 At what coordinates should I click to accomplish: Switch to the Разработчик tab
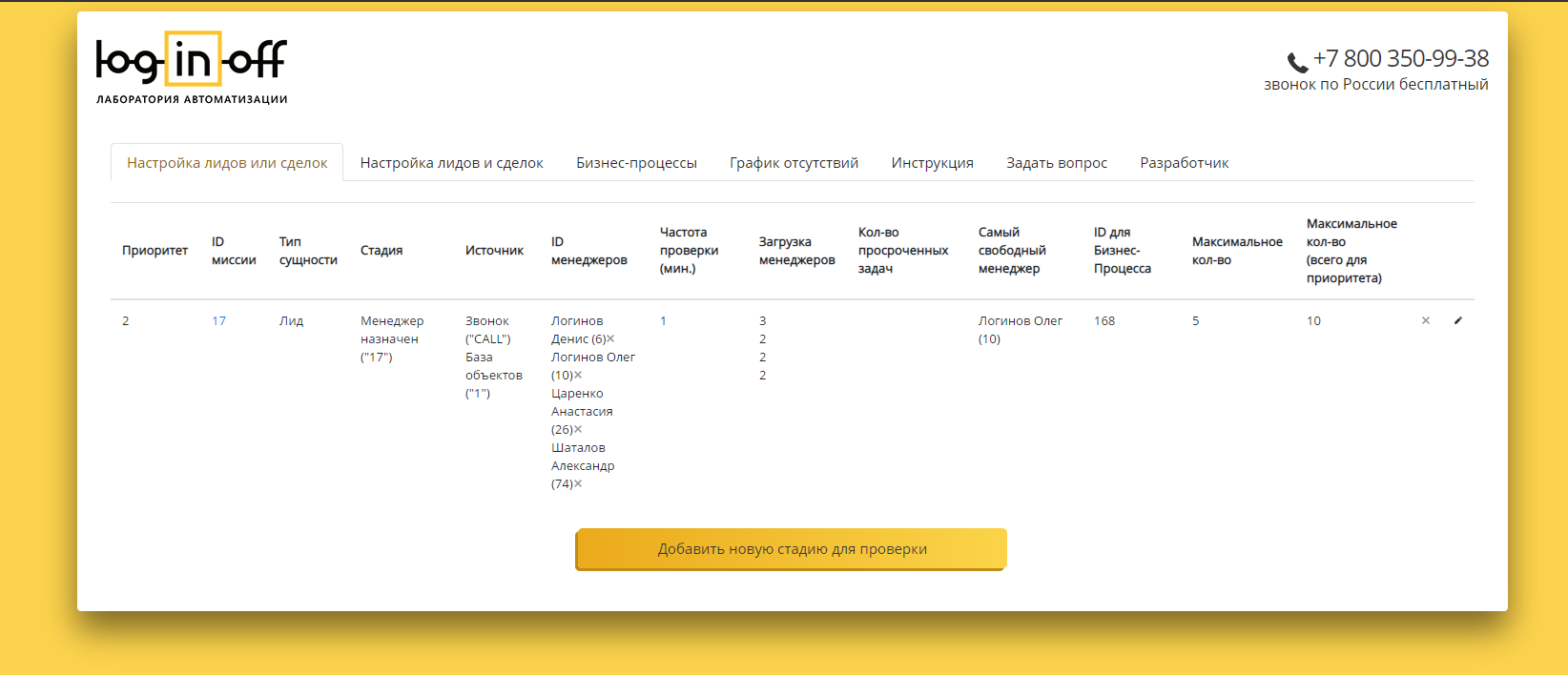click(1184, 163)
